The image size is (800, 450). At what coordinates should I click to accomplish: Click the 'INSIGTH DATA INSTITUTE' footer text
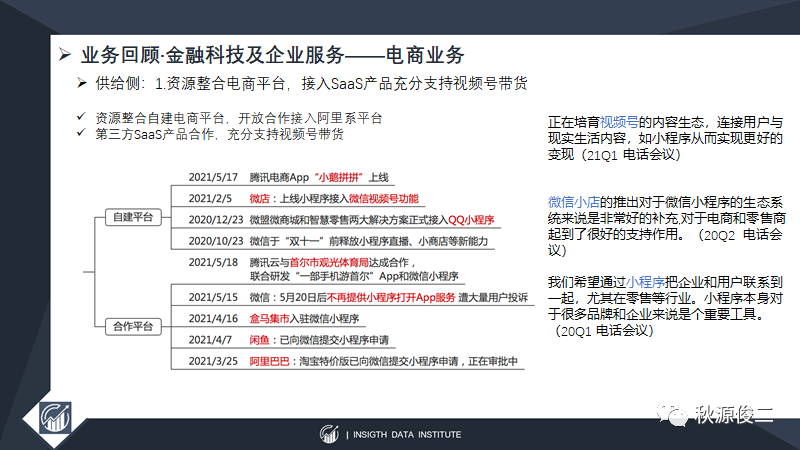point(407,435)
